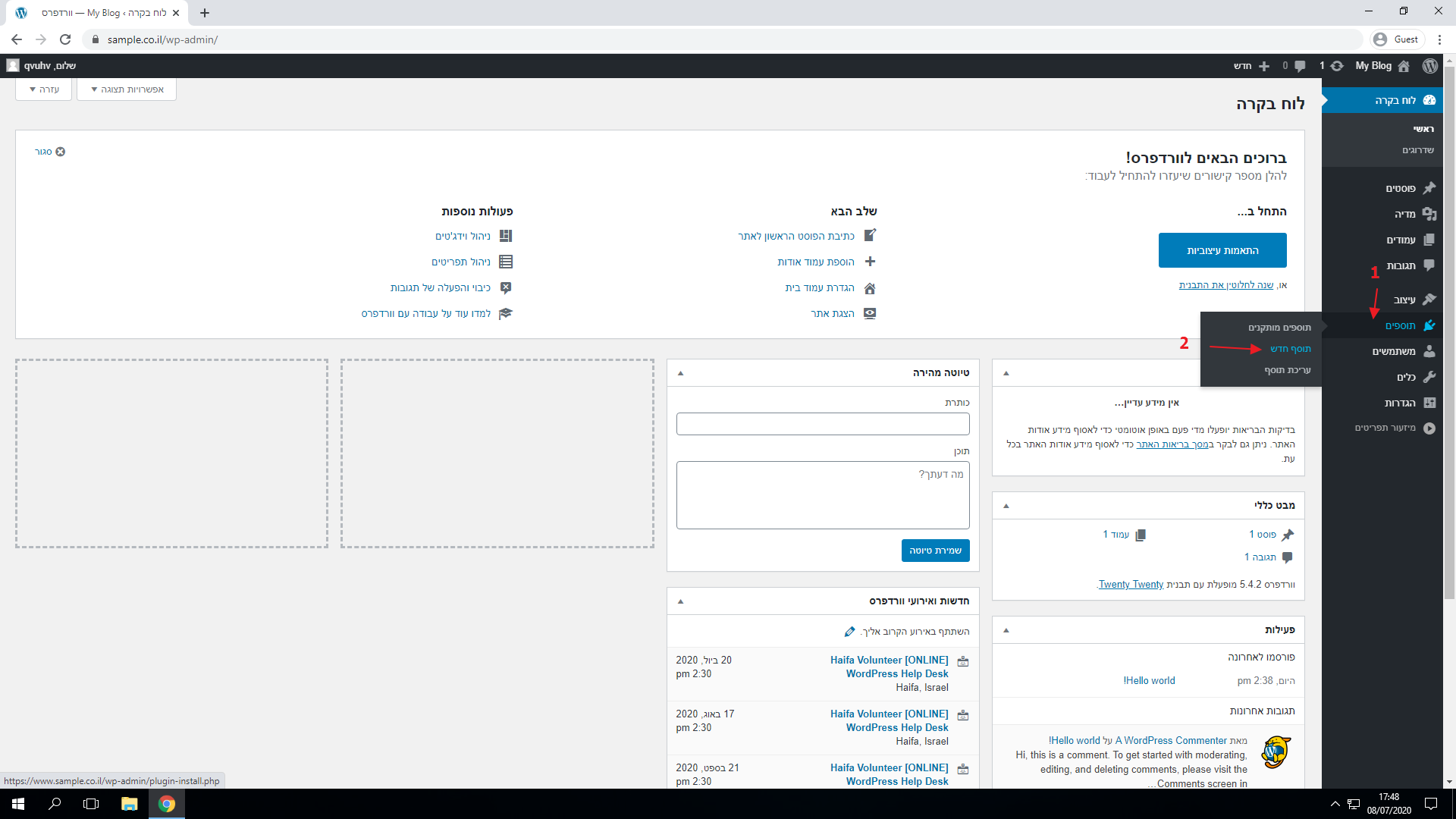Open File Explorer from the taskbar

click(x=129, y=804)
